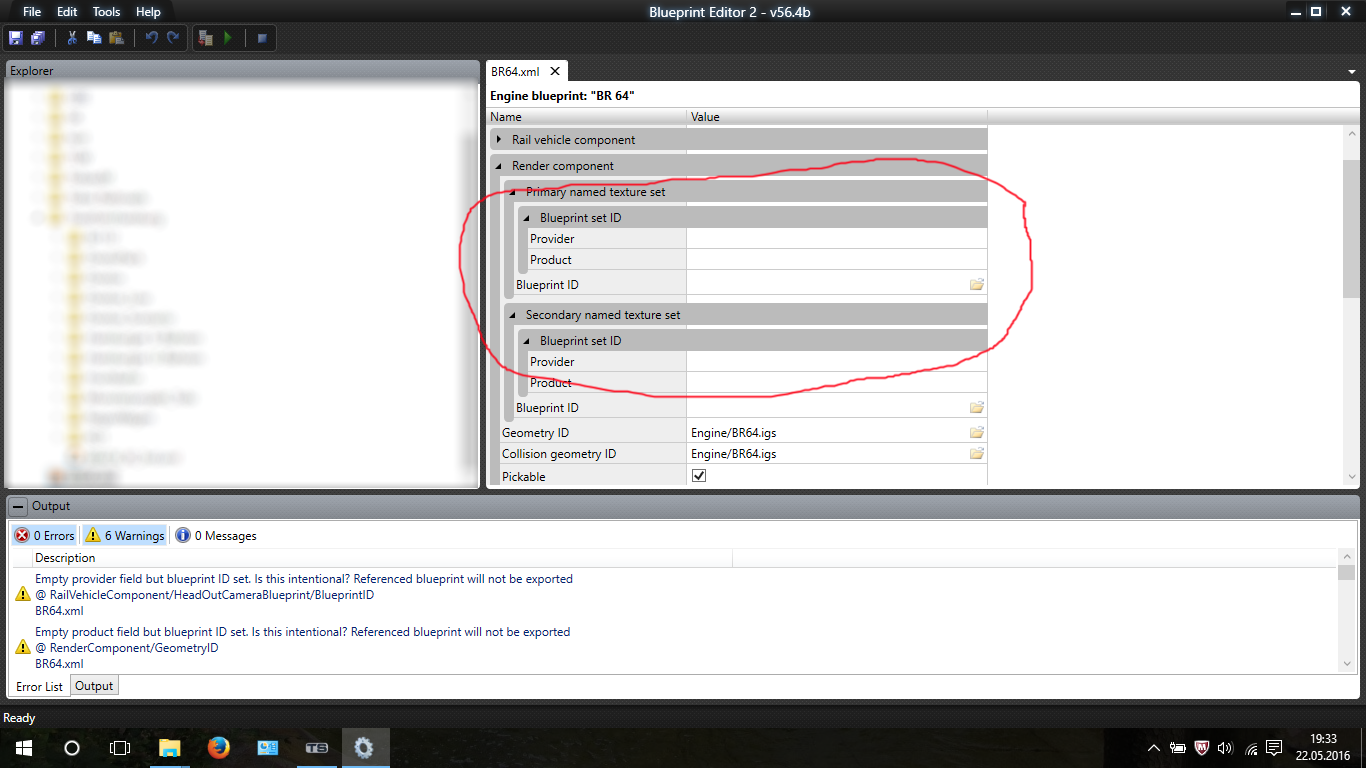Open the volume control in system tray
1366x768 pixels.
tap(1225, 748)
